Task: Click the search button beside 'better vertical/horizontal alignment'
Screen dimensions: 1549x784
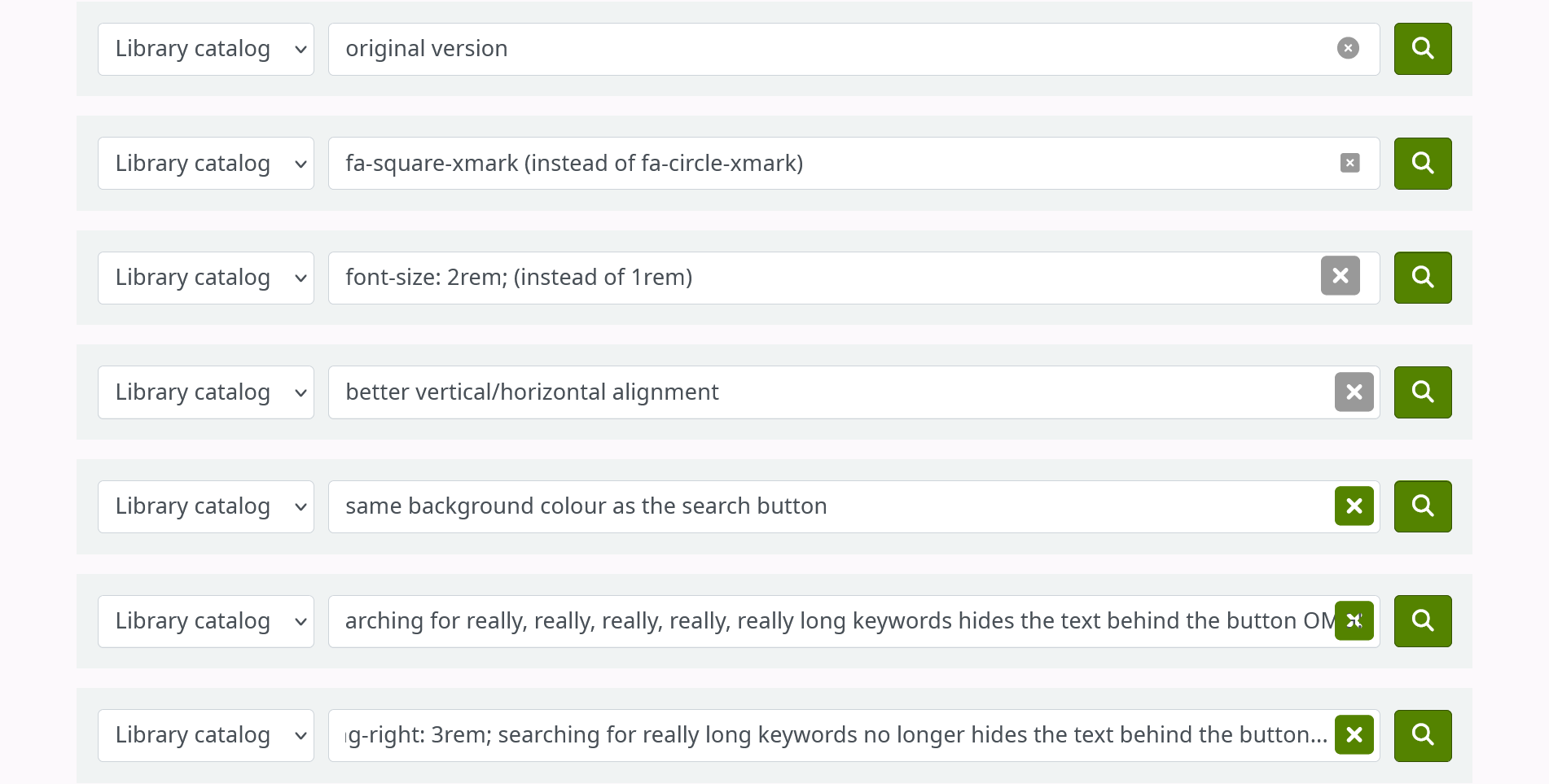Action: coord(1422,392)
